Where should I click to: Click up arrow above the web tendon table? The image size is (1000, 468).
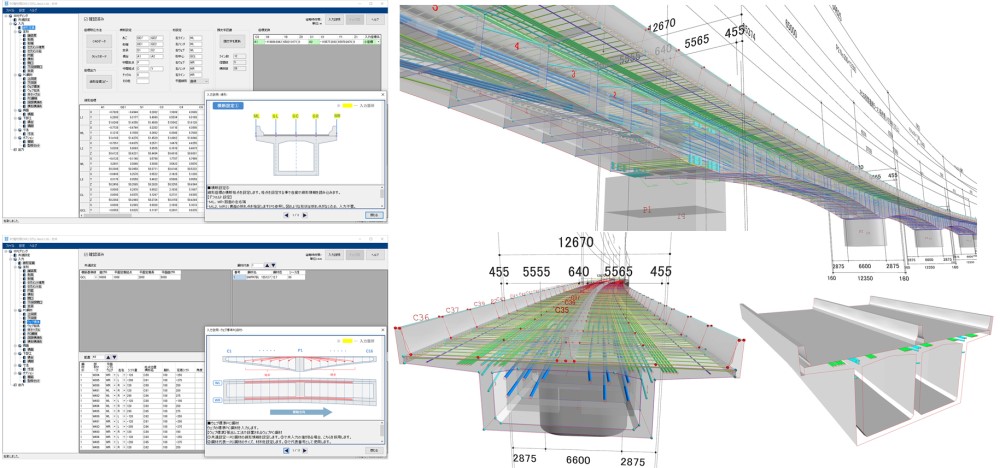click(108, 358)
